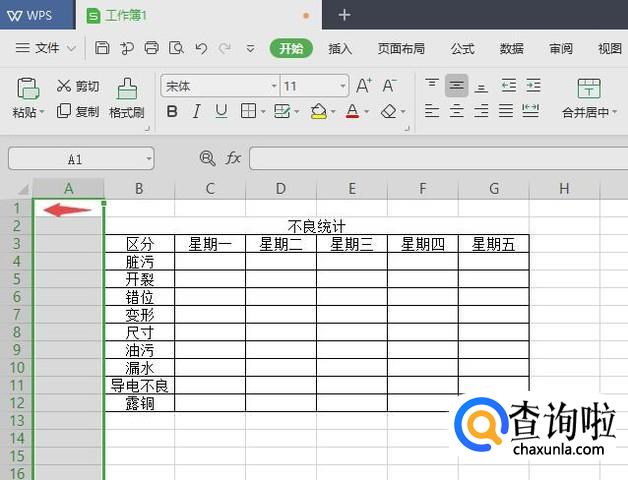The image size is (628, 480).
Task: Click the magnifier icon beside fx
Action: pyautogui.click(x=207, y=158)
